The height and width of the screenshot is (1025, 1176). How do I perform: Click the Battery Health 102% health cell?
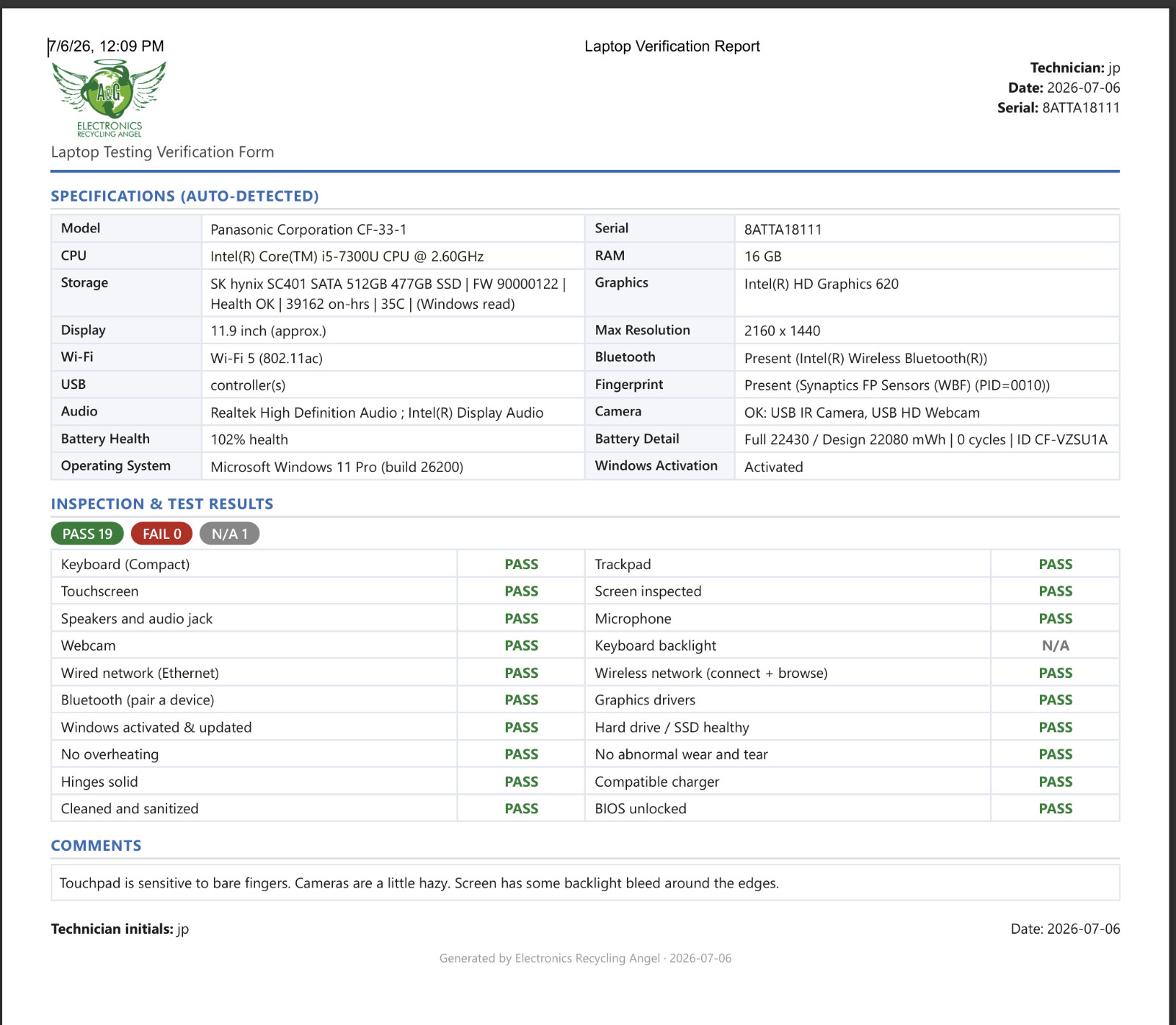pos(393,440)
